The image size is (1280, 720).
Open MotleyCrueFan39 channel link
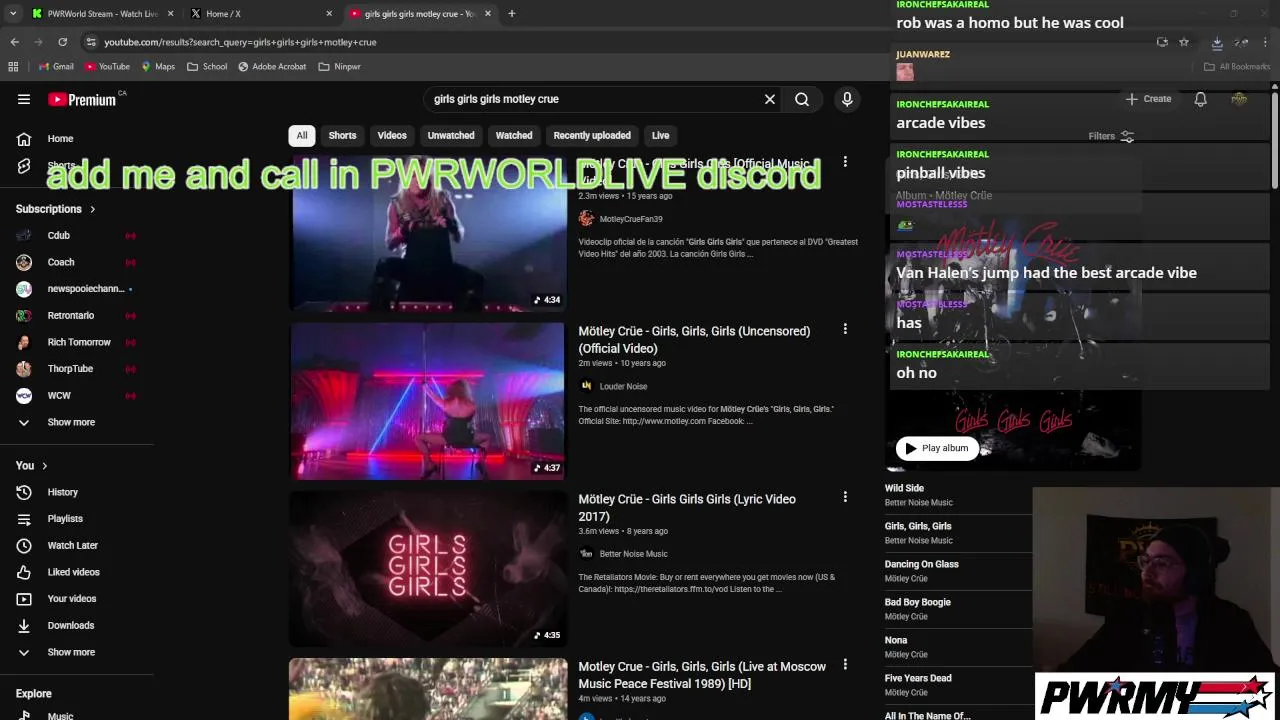pyautogui.click(x=631, y=219)
